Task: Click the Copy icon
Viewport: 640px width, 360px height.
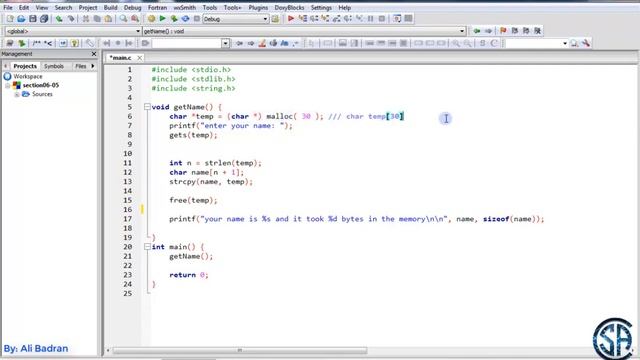Action: 97,19
